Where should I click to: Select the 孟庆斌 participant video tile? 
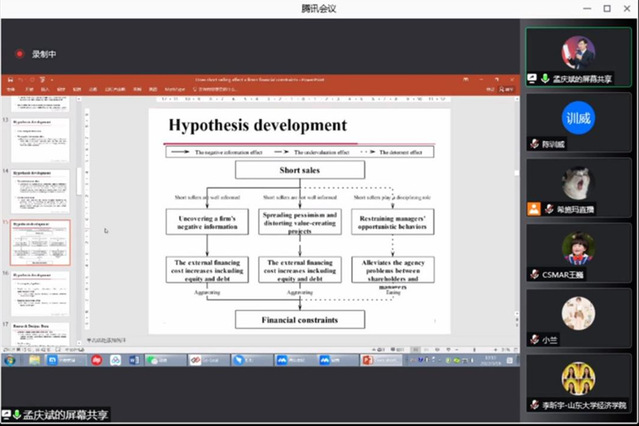[578, 54]
